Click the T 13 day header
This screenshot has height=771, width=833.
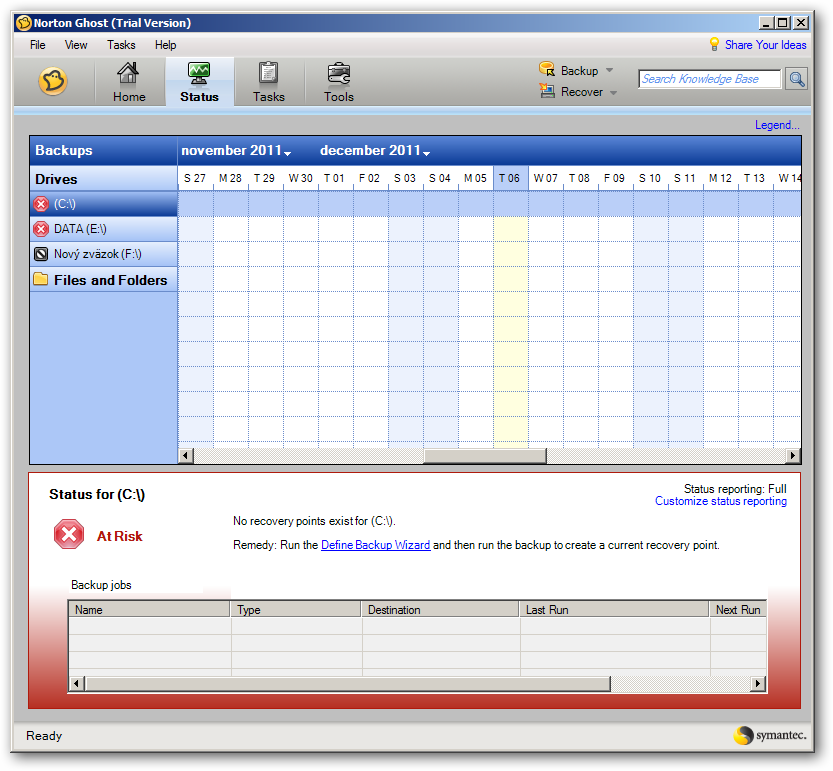tap(755, 179)
